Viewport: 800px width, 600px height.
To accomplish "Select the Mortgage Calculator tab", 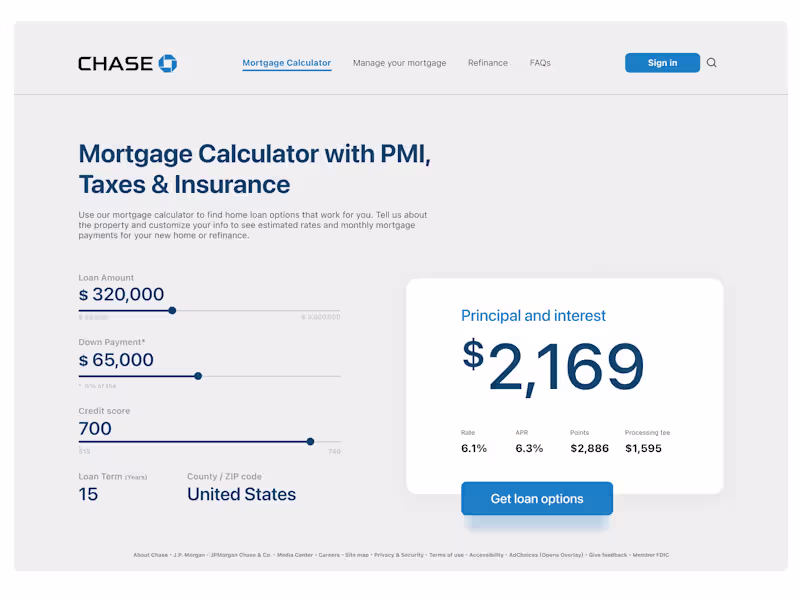I will [286, 63].
